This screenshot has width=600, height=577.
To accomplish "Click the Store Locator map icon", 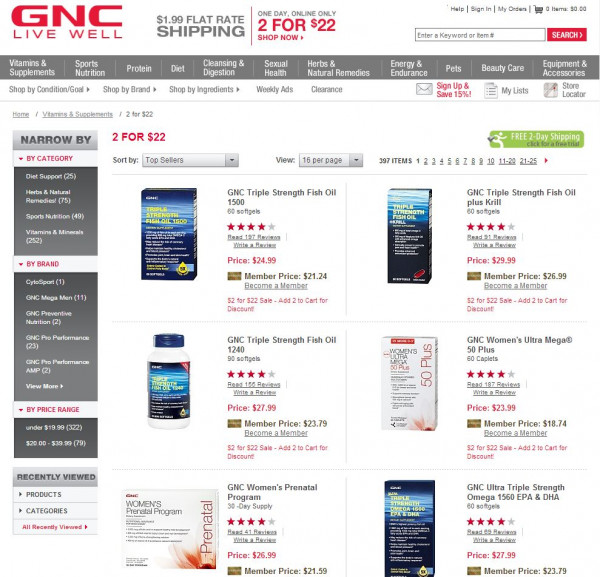I will click(551, 90).
